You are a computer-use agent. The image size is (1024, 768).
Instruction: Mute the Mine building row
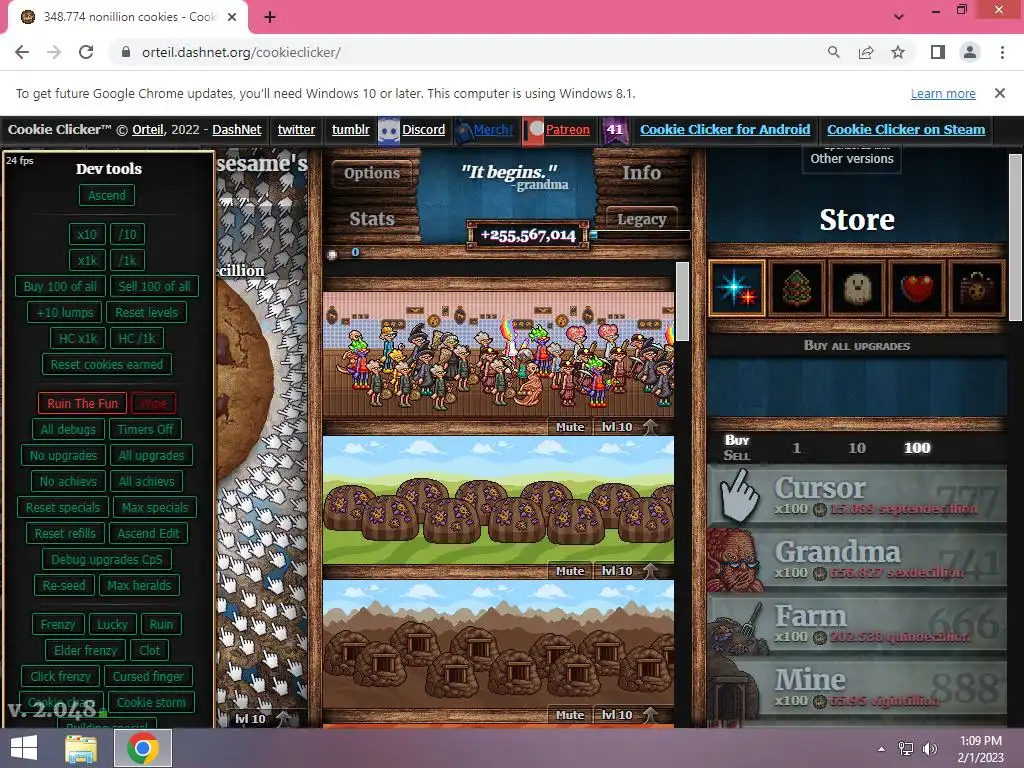569,715
